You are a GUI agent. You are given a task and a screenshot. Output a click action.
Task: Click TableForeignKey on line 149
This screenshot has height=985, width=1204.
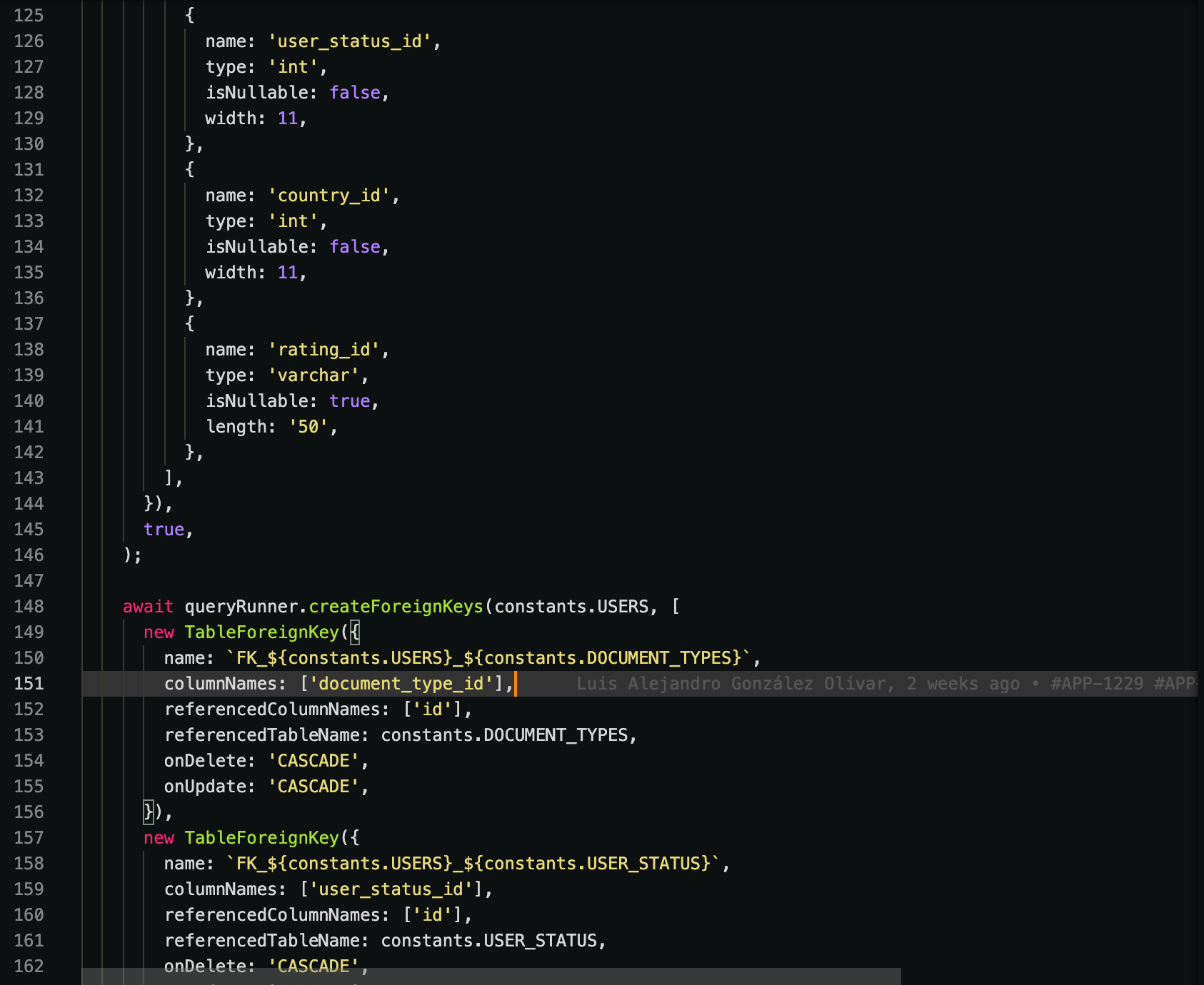(262, 632)
